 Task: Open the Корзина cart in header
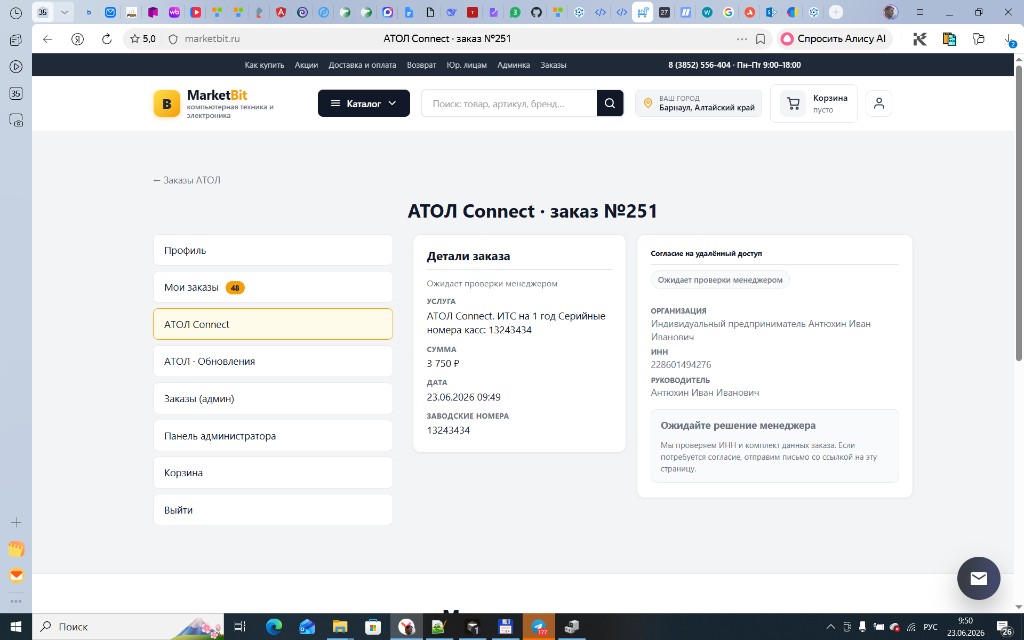click(x=814, y=103)
